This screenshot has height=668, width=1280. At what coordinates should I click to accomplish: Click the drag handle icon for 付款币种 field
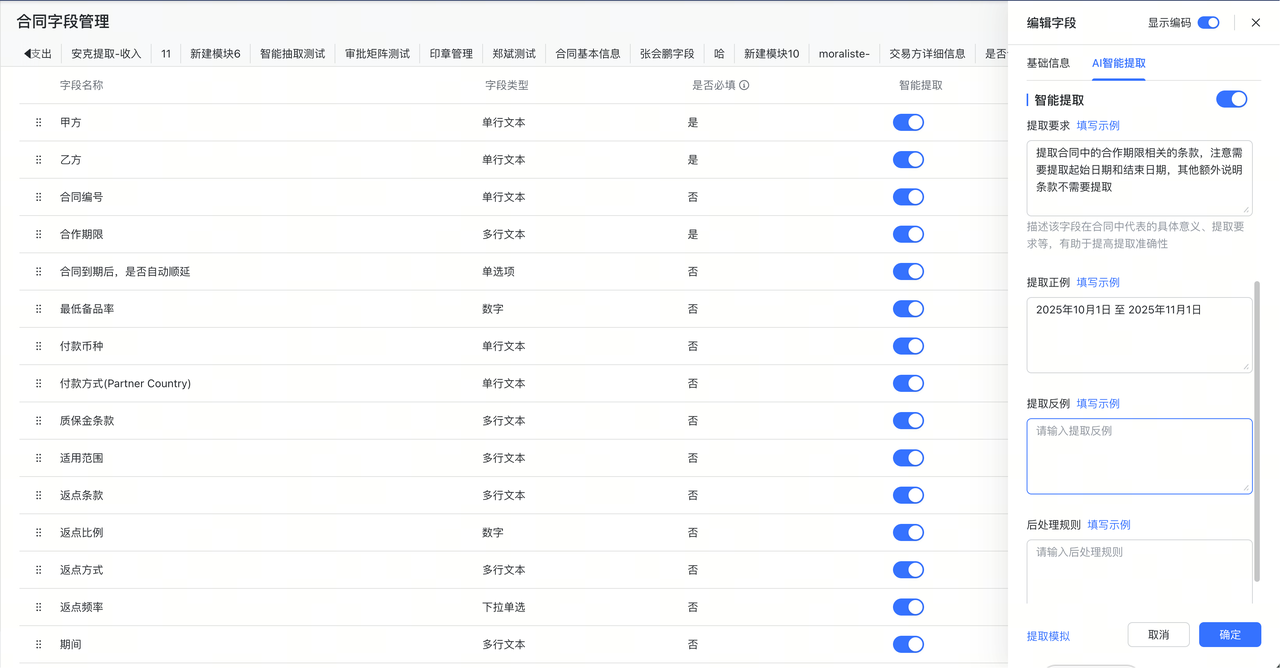click(37, 346)
